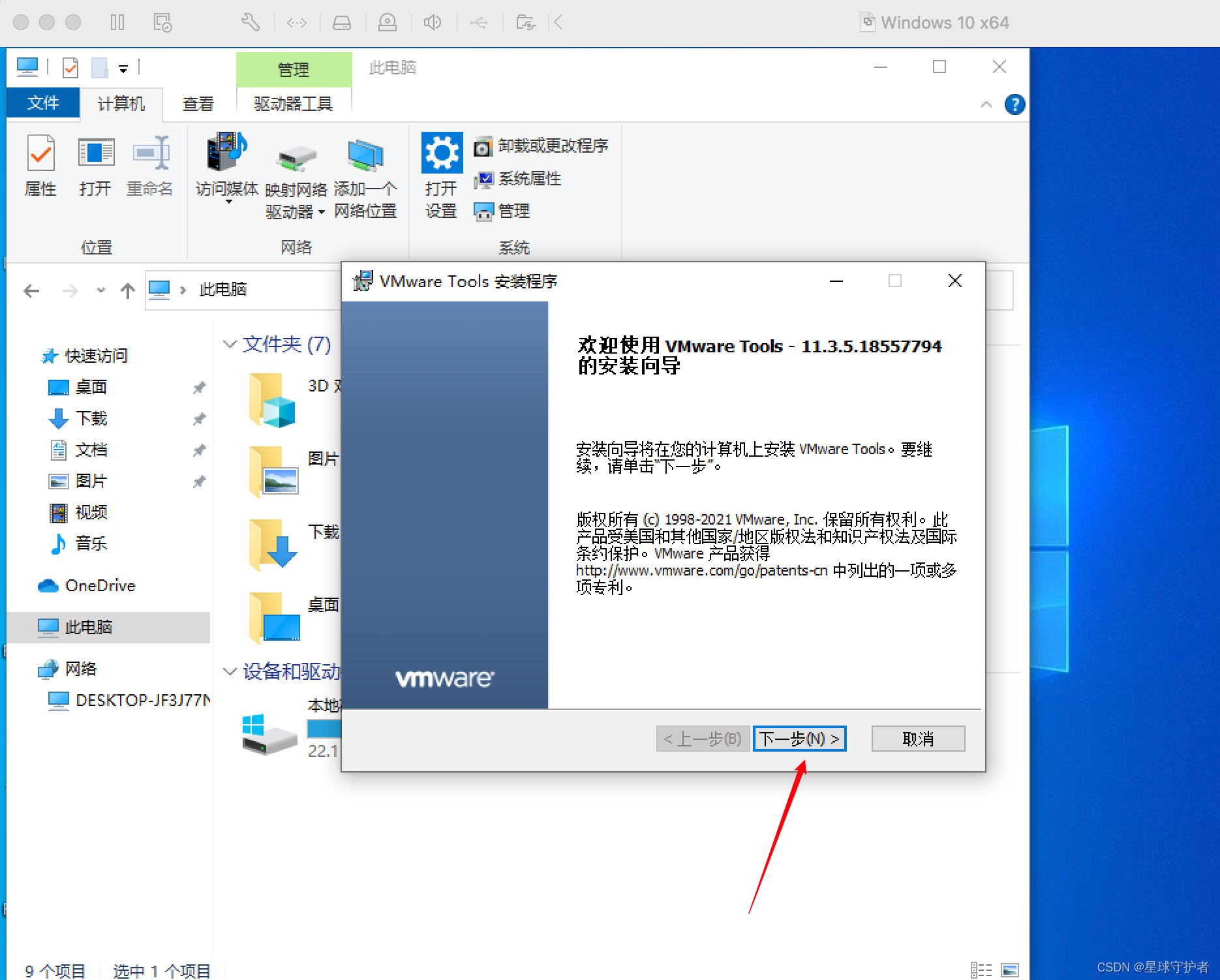Click the VMware Tools installer title icon
This screenshot has width=1220, height=980.
click(x=363, y=281)
